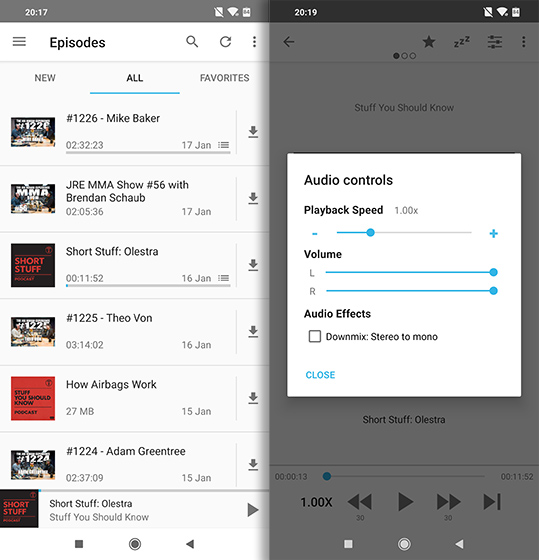
Task: Adjust the left volume slider
Action: (411, 272)
